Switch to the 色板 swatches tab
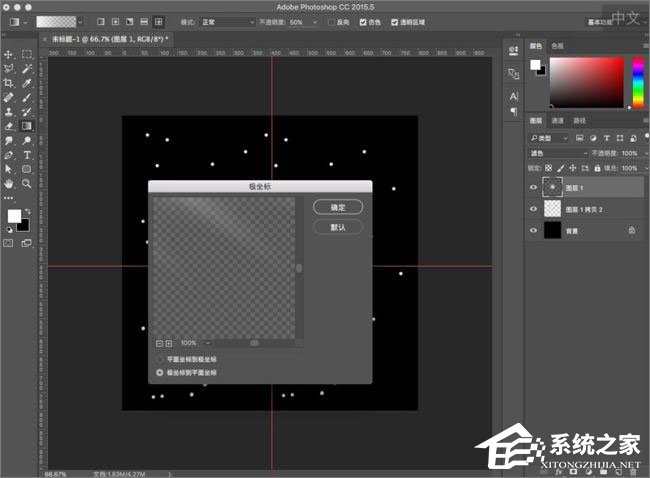 (558, 46)
